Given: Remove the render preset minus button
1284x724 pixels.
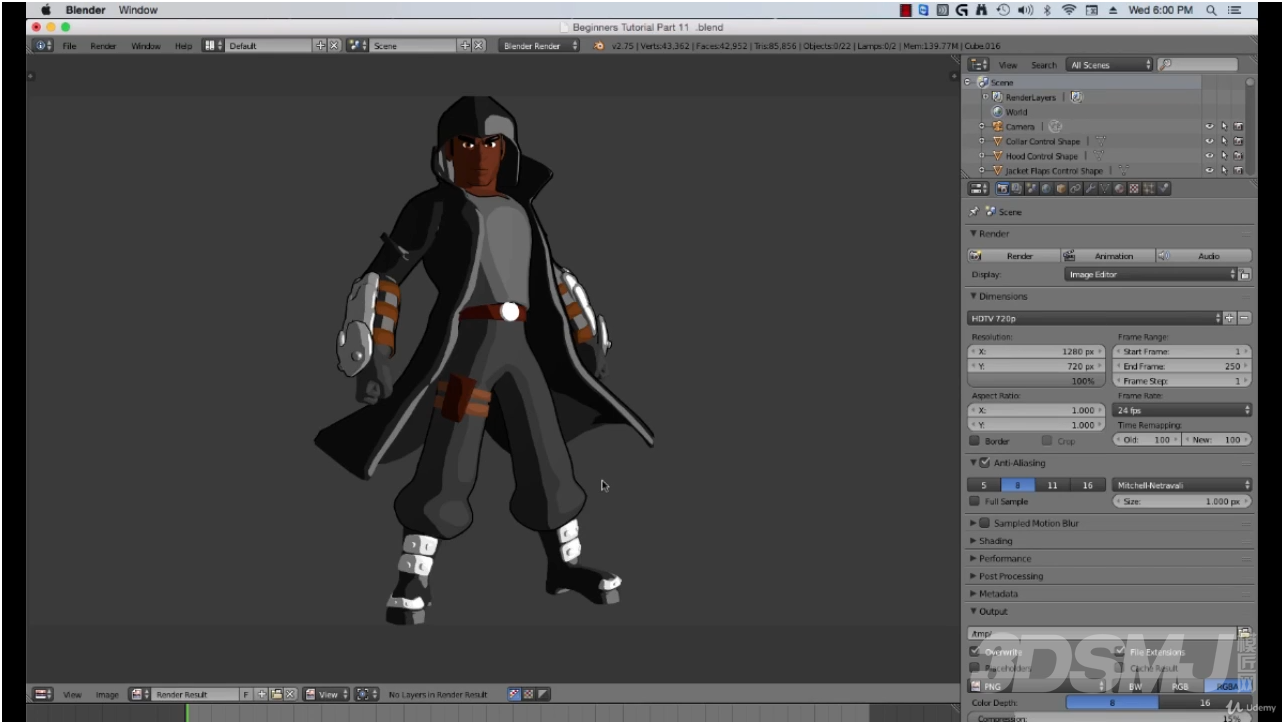Looking at the screenshot, I should [1244, 318].
